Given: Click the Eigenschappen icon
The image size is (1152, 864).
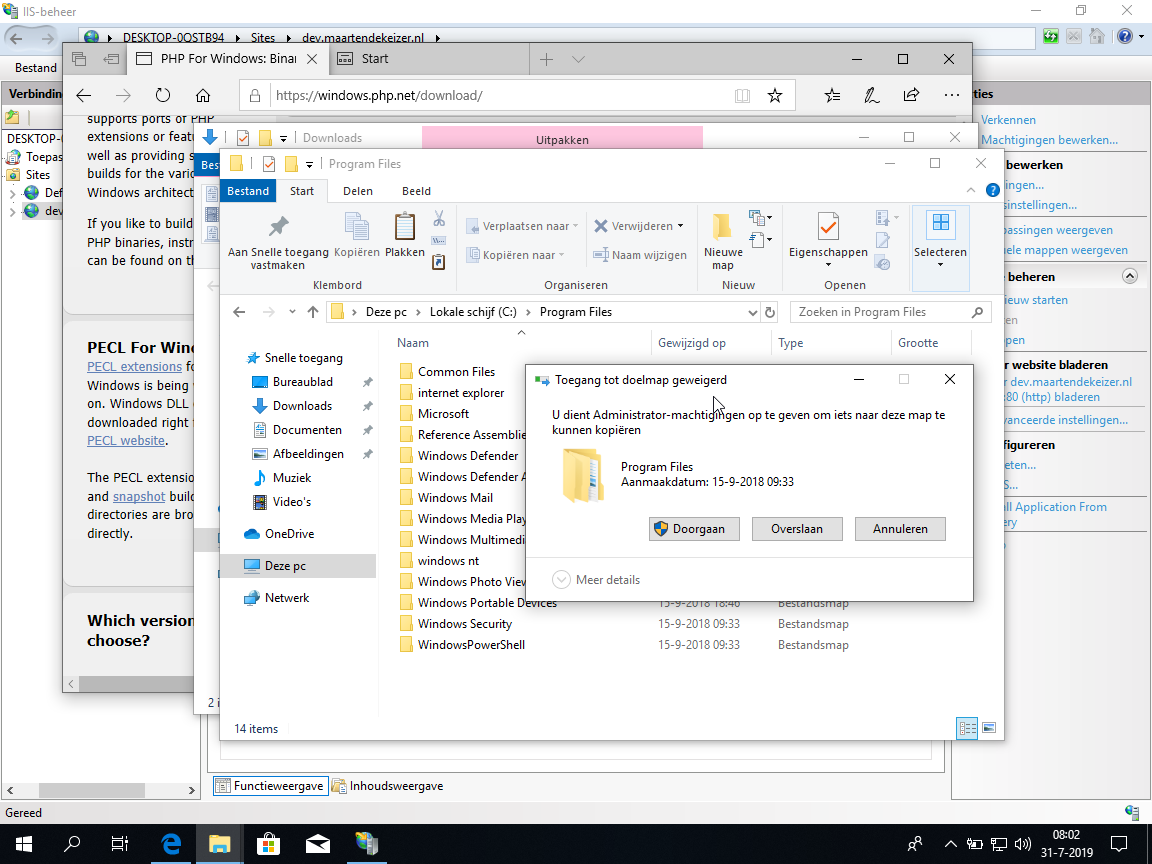Looking at the screenshot, I should point(828,226).
